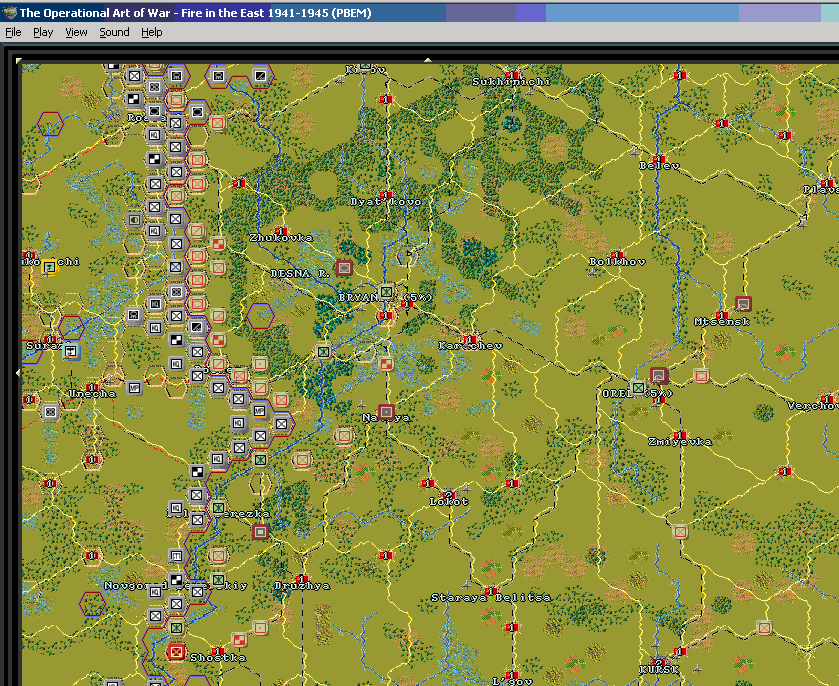The height and width of the screenshot is (686, 839).
Task: Select the gray MP unit east of Unecha
Action: coord(134,388)
